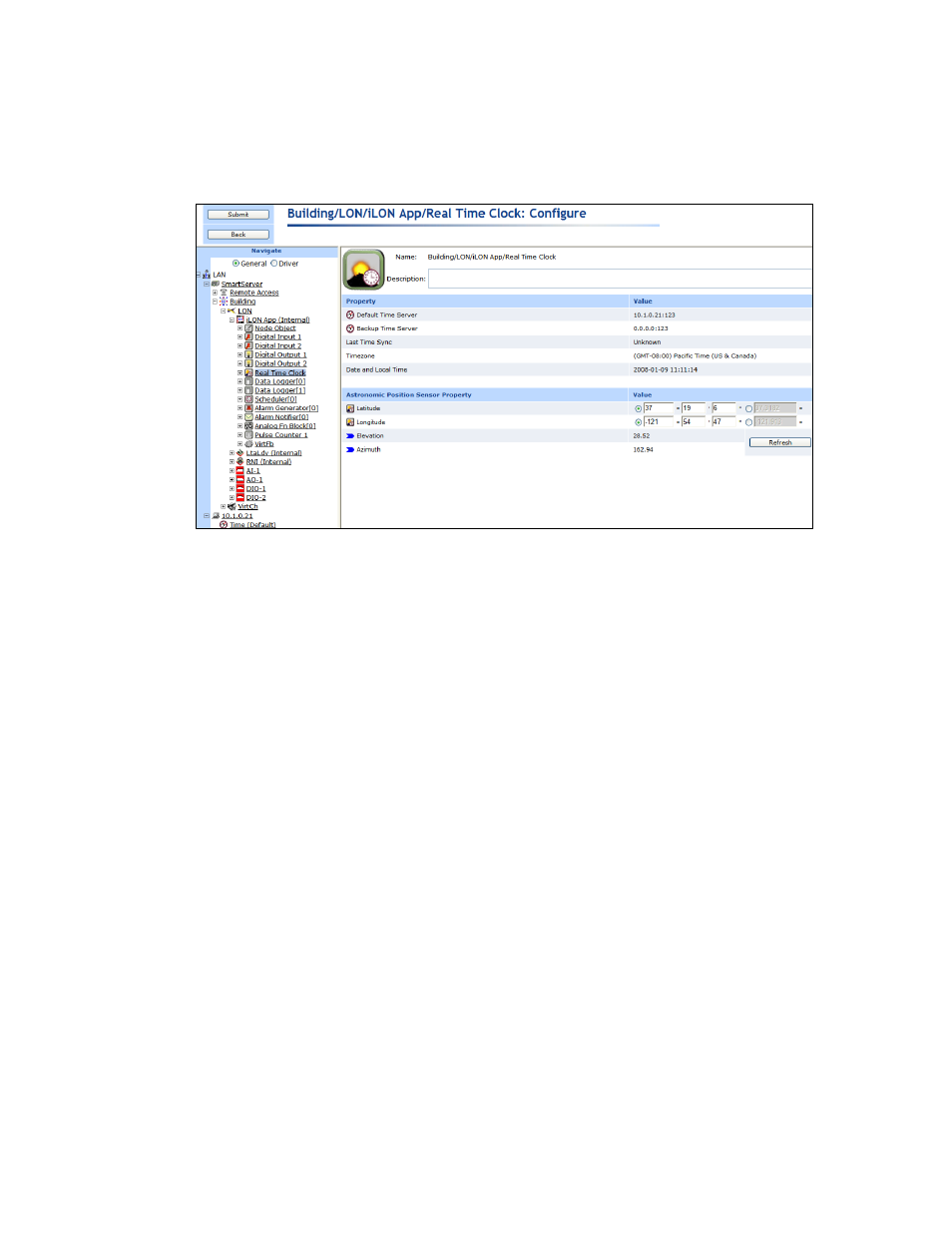
Task: Click the Longitude seconds field showing 47
Action: tap(723, 422)
